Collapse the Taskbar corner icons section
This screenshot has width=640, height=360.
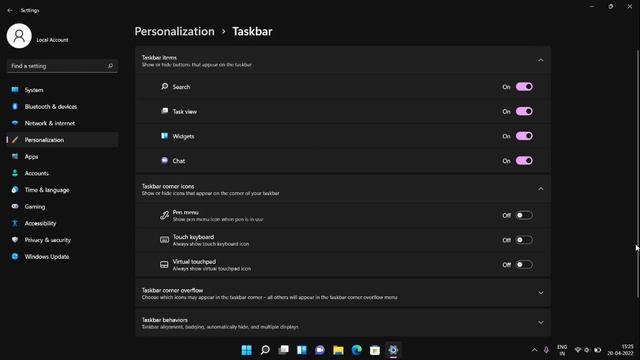(541, 189)
